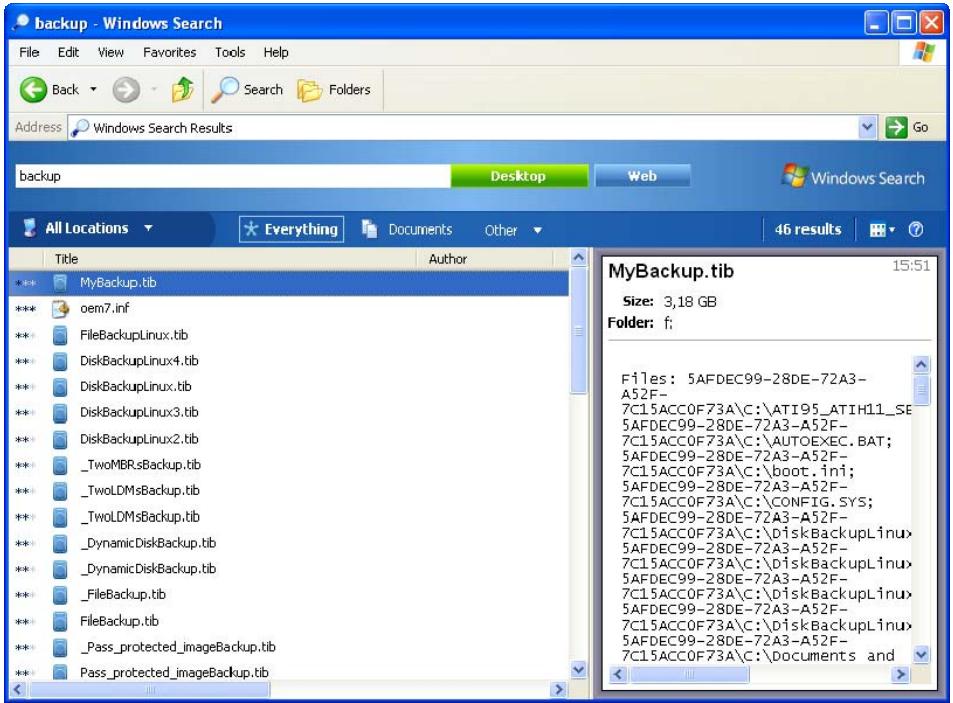Go up one folder level icon

pyautogui.click(x=182, y=90)
